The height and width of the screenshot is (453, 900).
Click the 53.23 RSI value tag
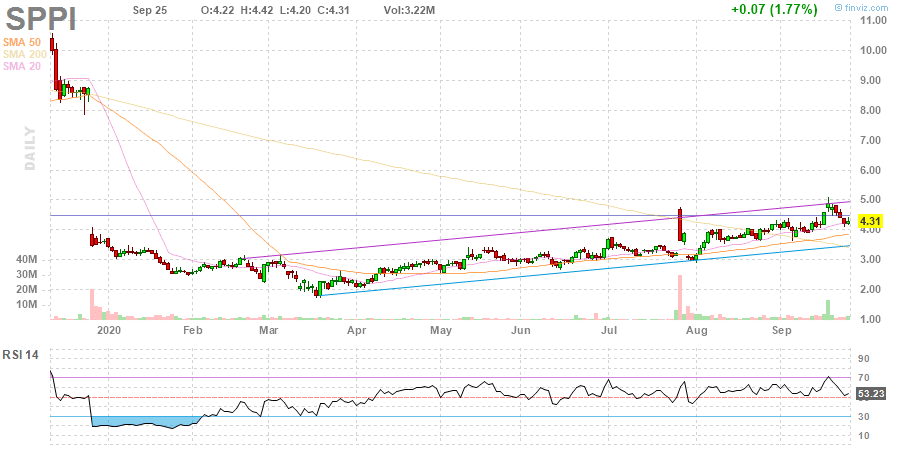coord(871,393)
